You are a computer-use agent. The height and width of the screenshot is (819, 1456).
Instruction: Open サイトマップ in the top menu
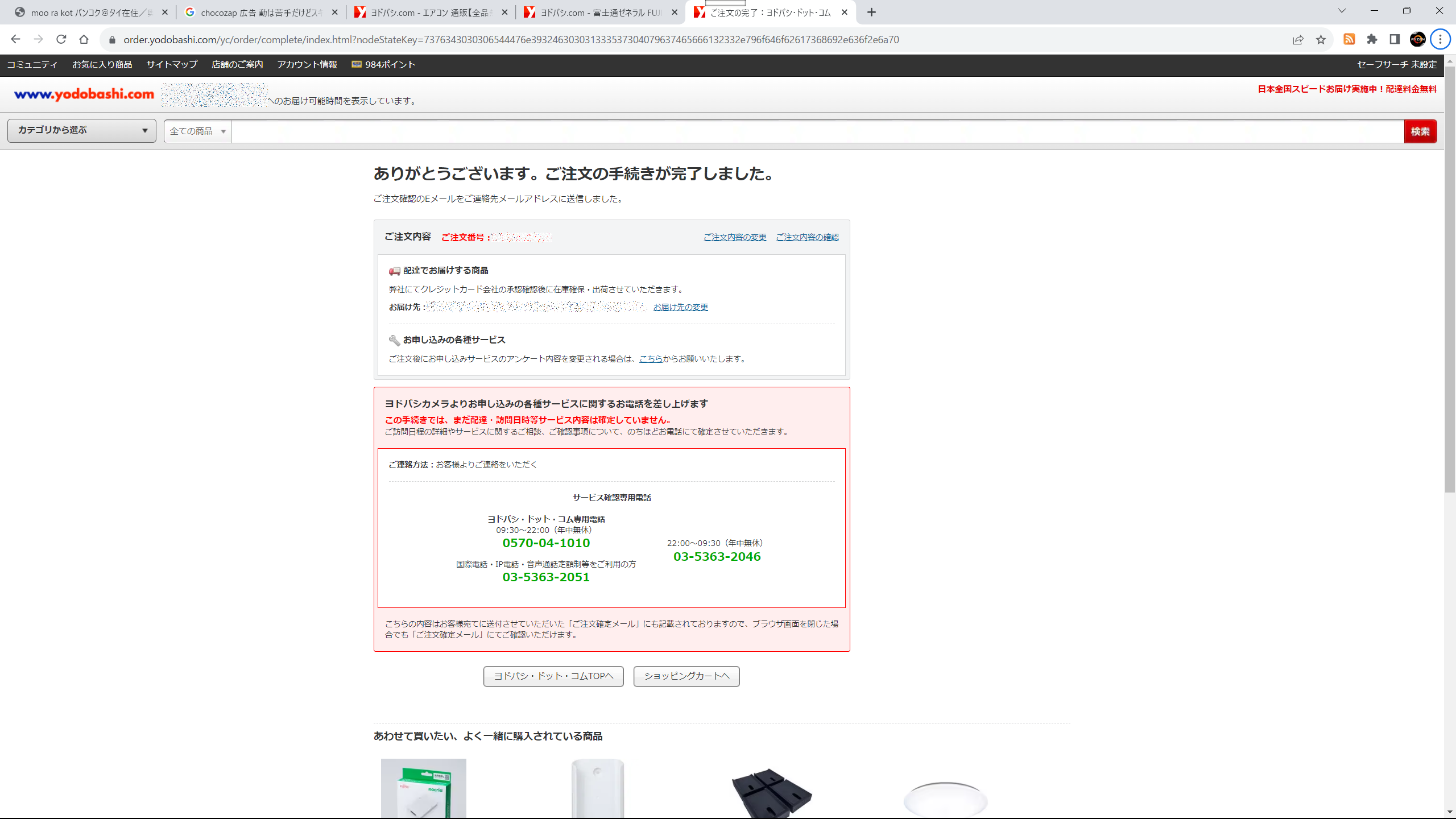coord(172,65)
